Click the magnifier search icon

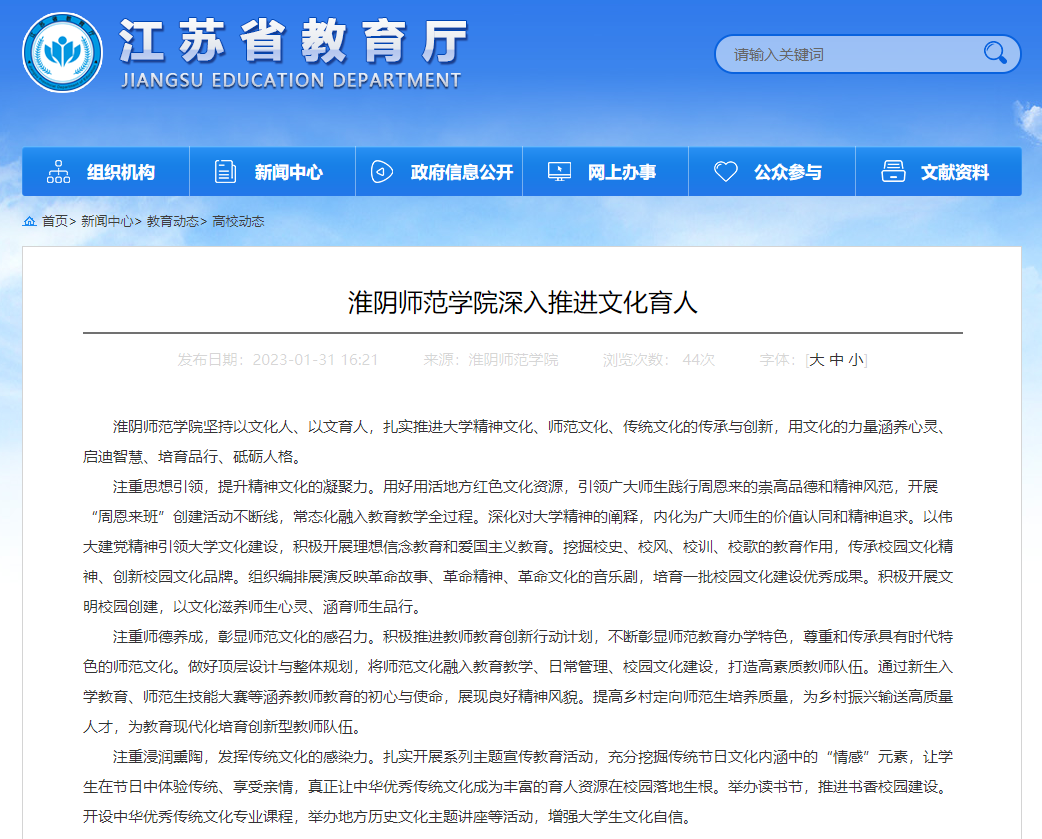click(x=995, y=53)
